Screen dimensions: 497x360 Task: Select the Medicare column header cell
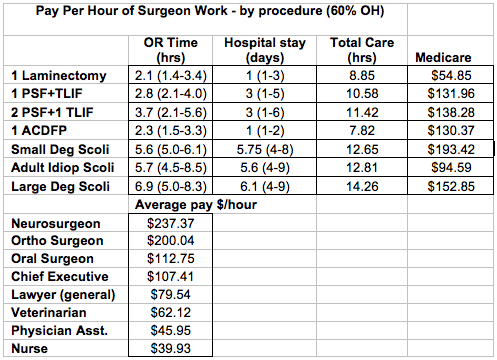pos(450,50)
